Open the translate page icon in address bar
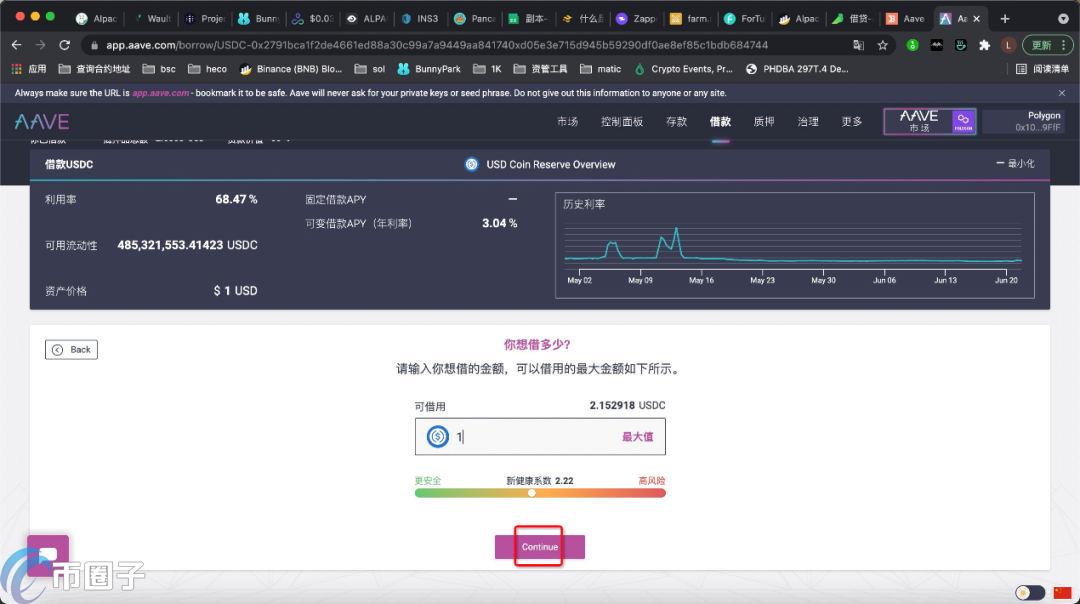This screenshot has width=1080, height=604. 858,45
